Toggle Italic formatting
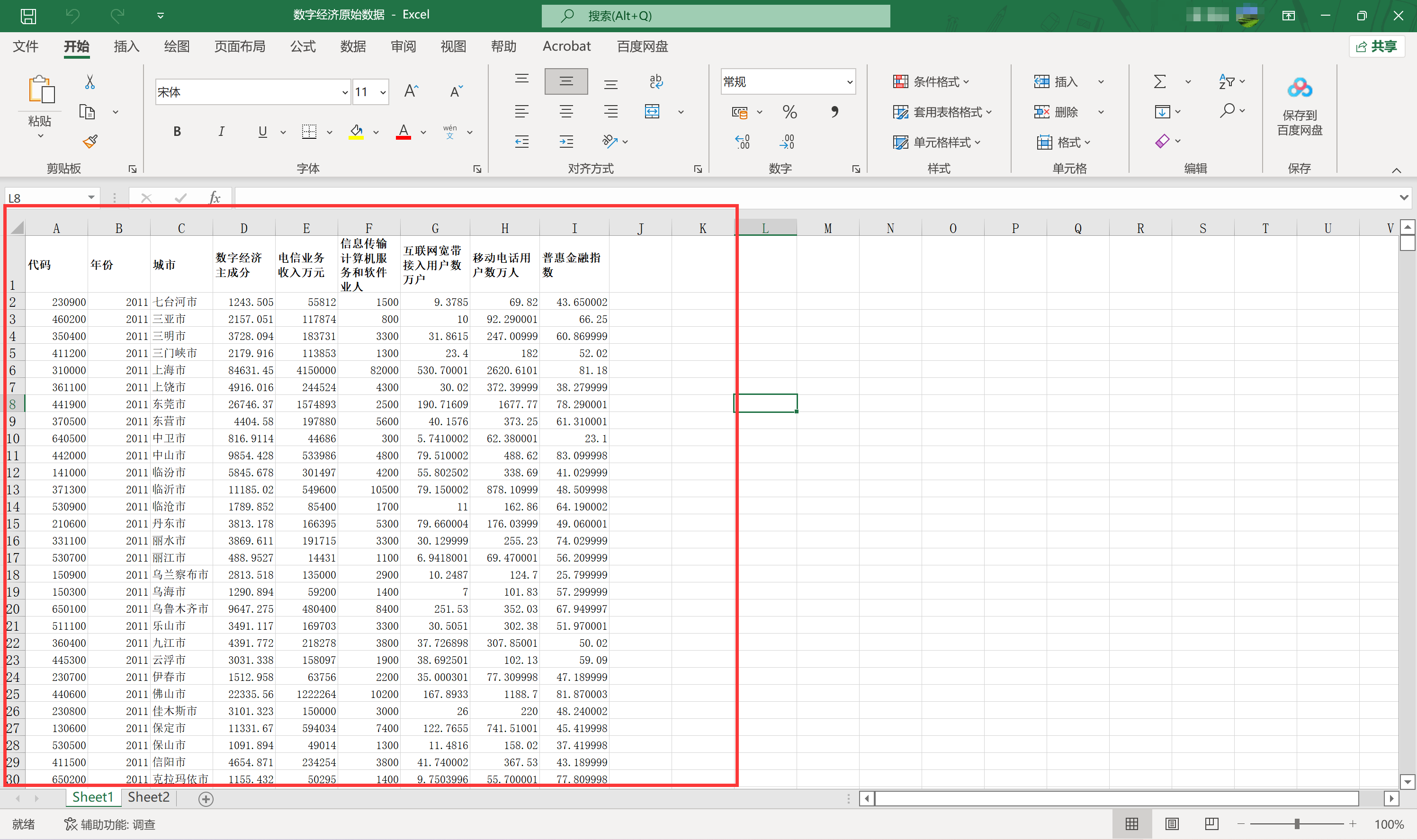The height and width of the screenshot is (840, 1417). tap(221, 132)
